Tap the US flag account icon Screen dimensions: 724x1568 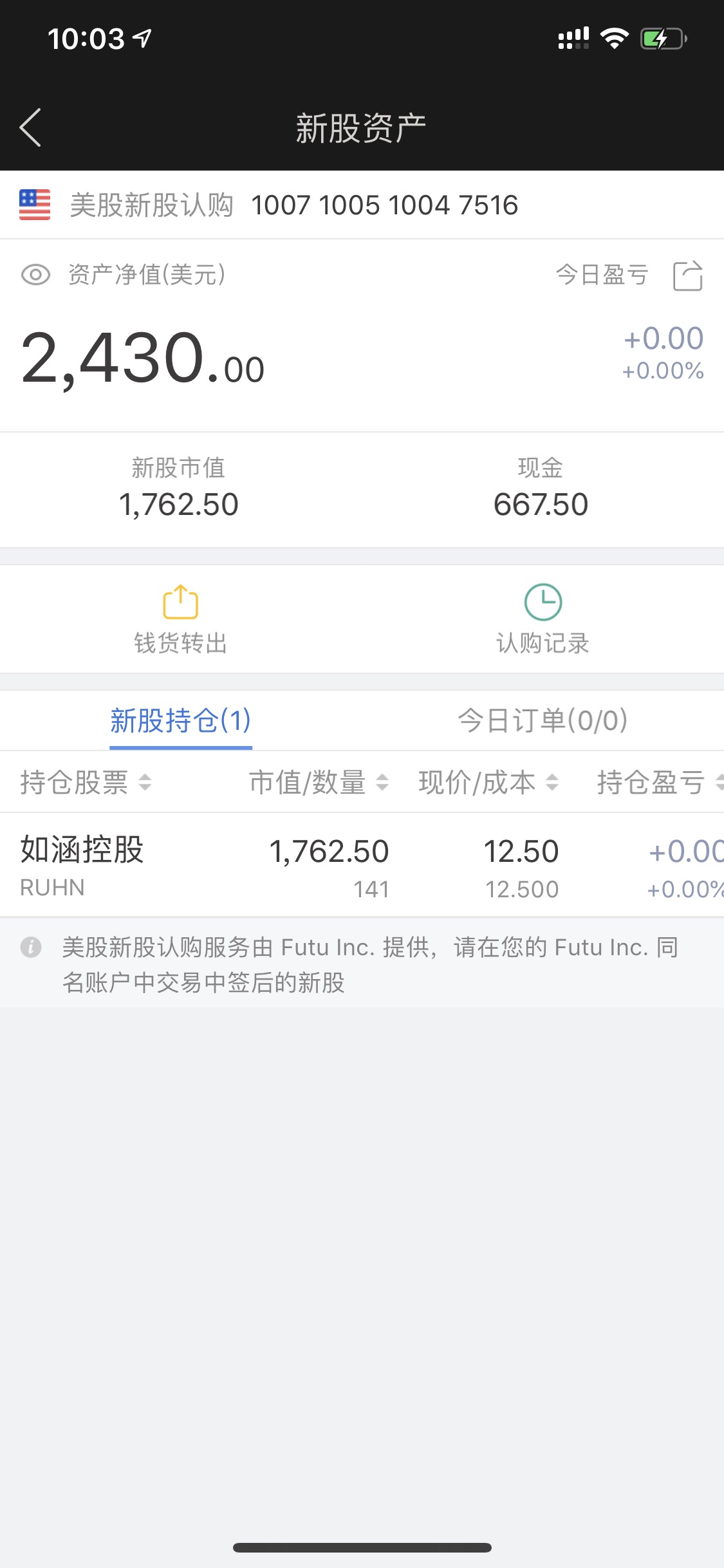(35, 205)
